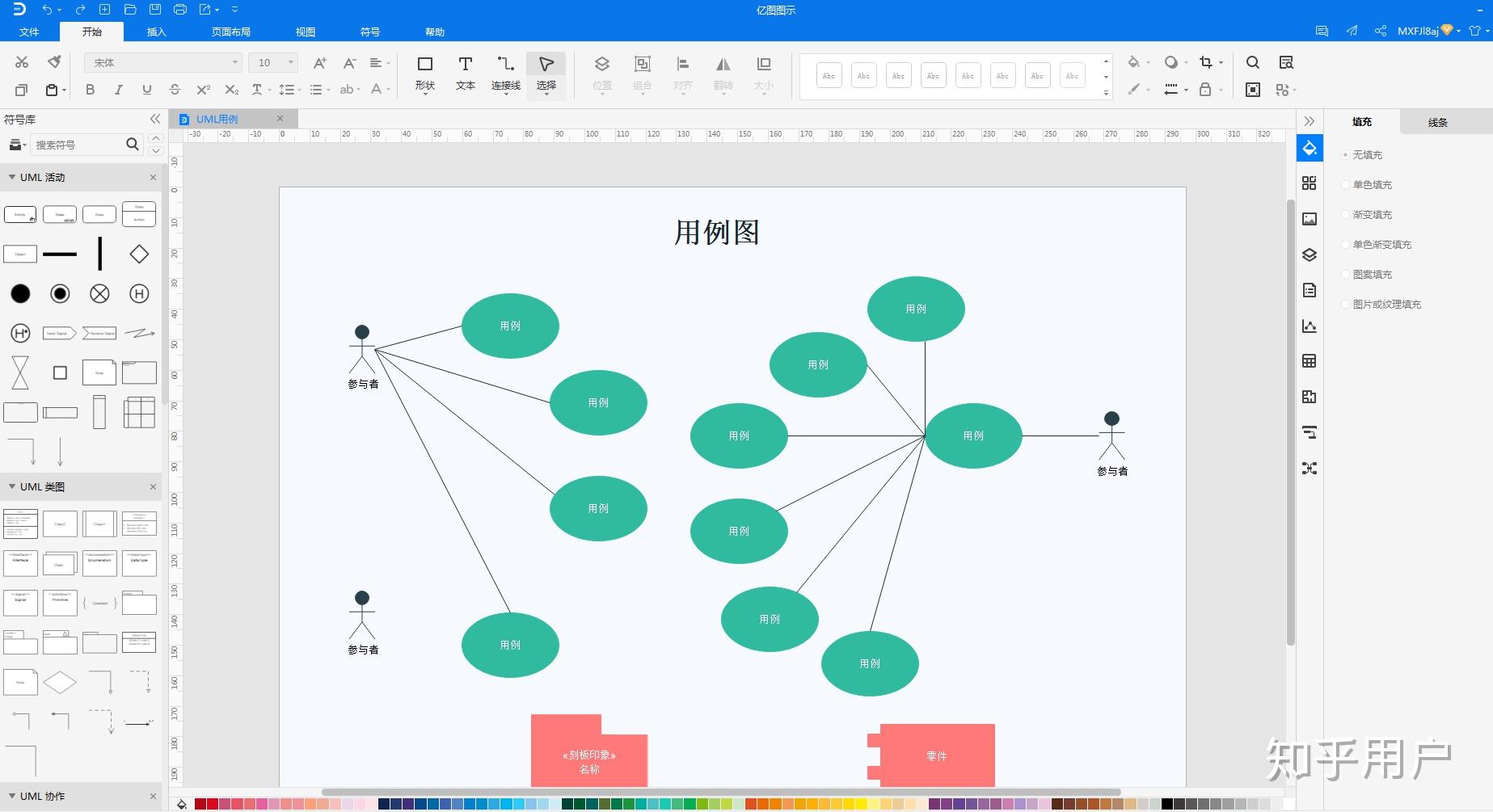
Task: Expand the quick style gallery
Action: (x=1107, y=93)
